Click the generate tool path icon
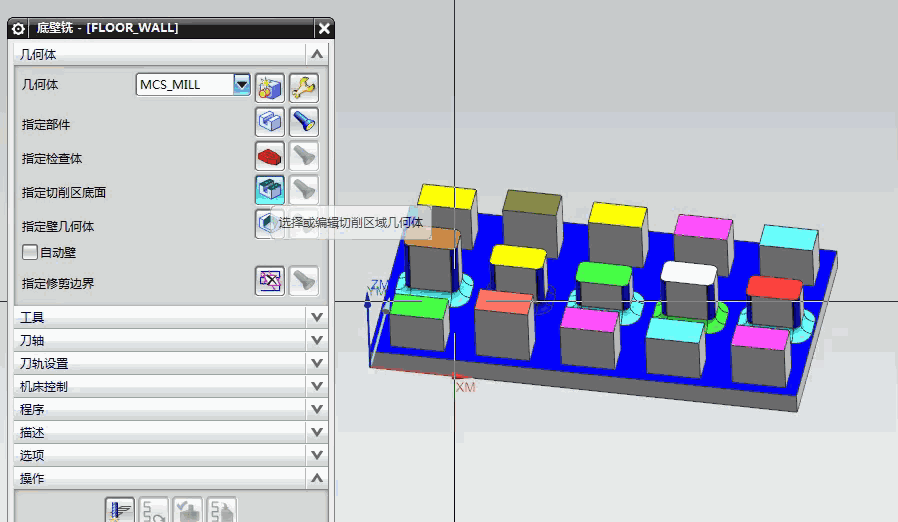The width and height of the screenshot is (898, 522). coord(120,510)
